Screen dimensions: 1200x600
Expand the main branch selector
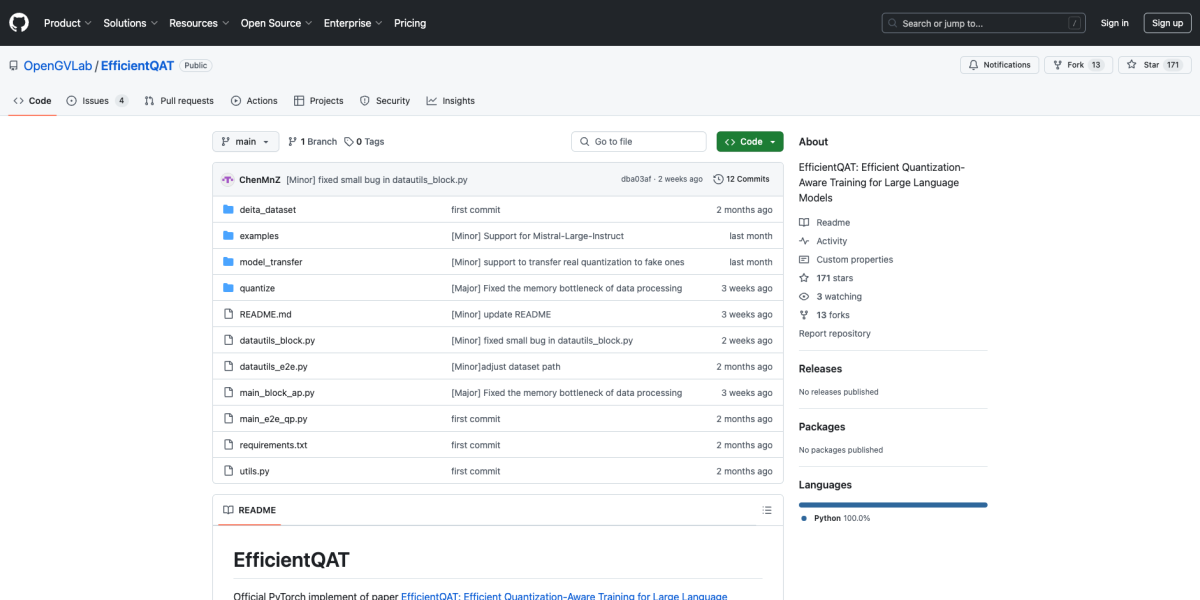coord(245,141)
